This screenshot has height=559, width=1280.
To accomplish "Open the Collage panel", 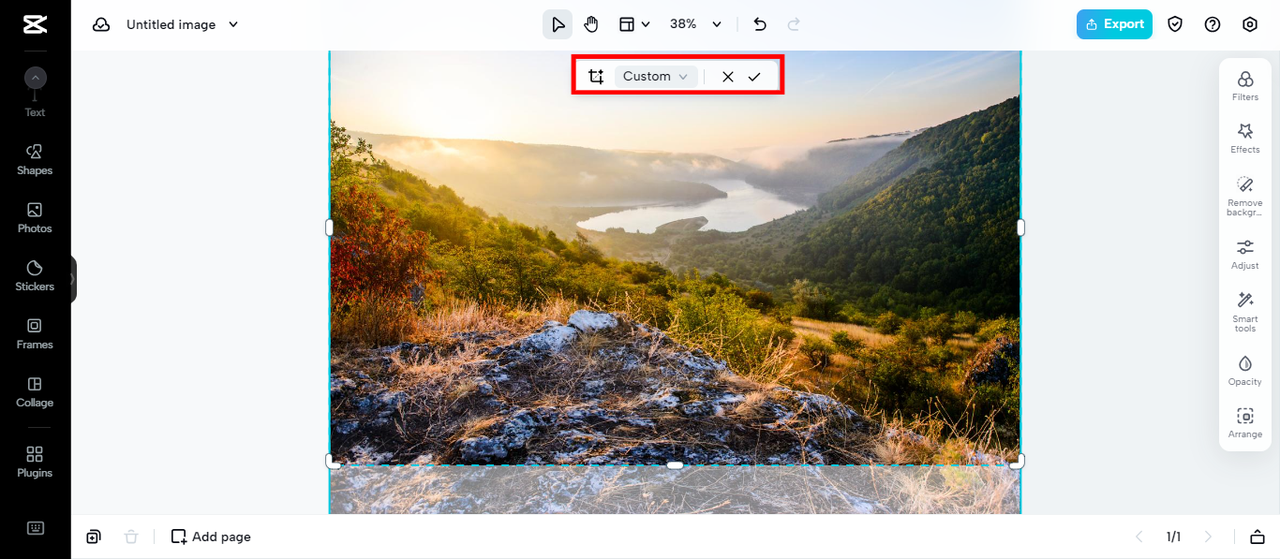I will click(35, 391).
